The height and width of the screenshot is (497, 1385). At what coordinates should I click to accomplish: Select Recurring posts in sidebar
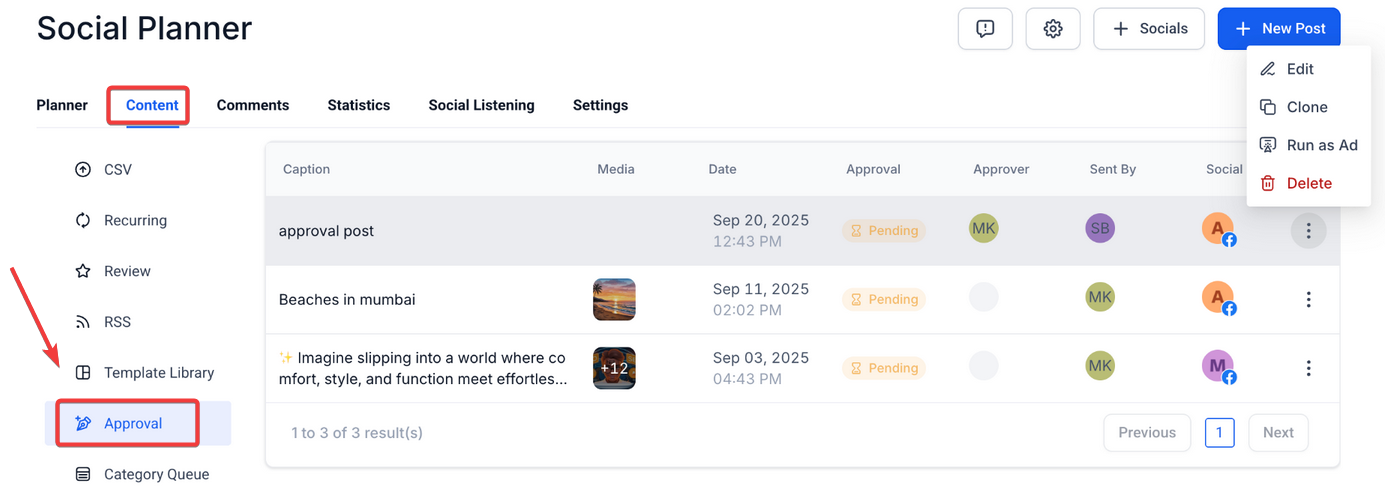click(x=135, y=221)
